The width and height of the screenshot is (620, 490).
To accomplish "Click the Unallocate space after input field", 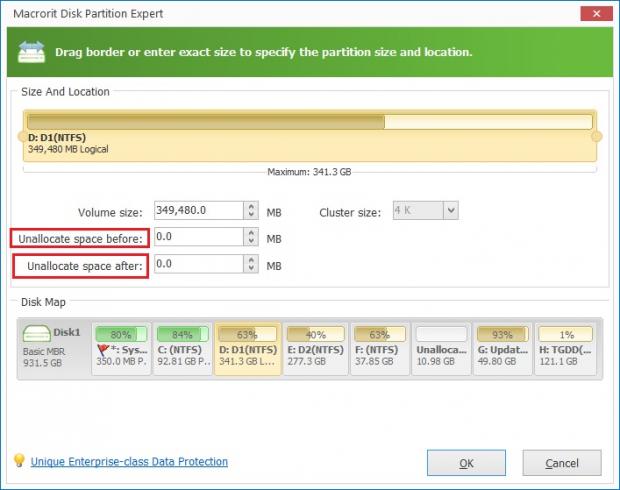I will (x=197, y=265).
